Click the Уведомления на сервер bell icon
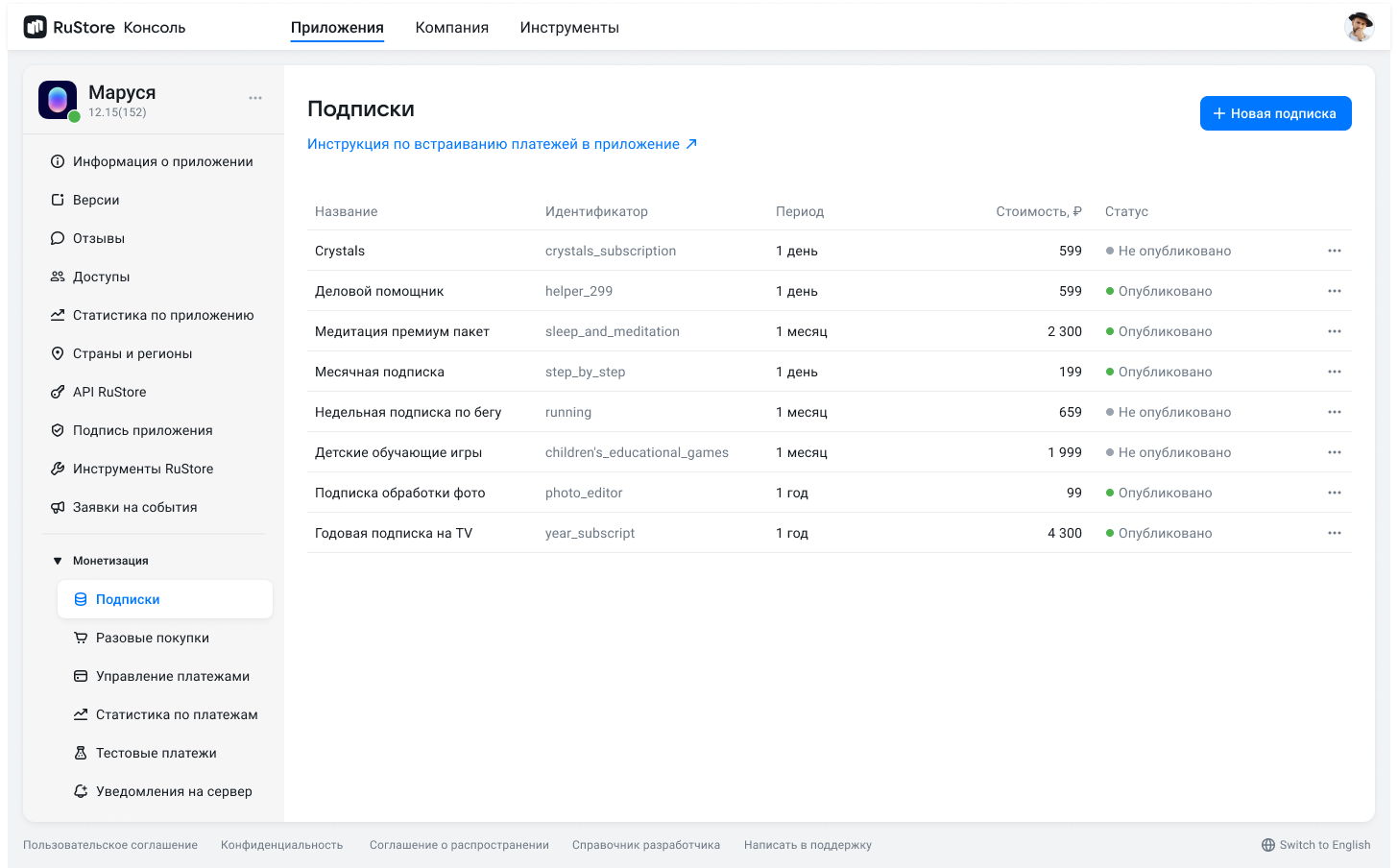Viewport: 1398px width, 868px height. pos(81,791)
